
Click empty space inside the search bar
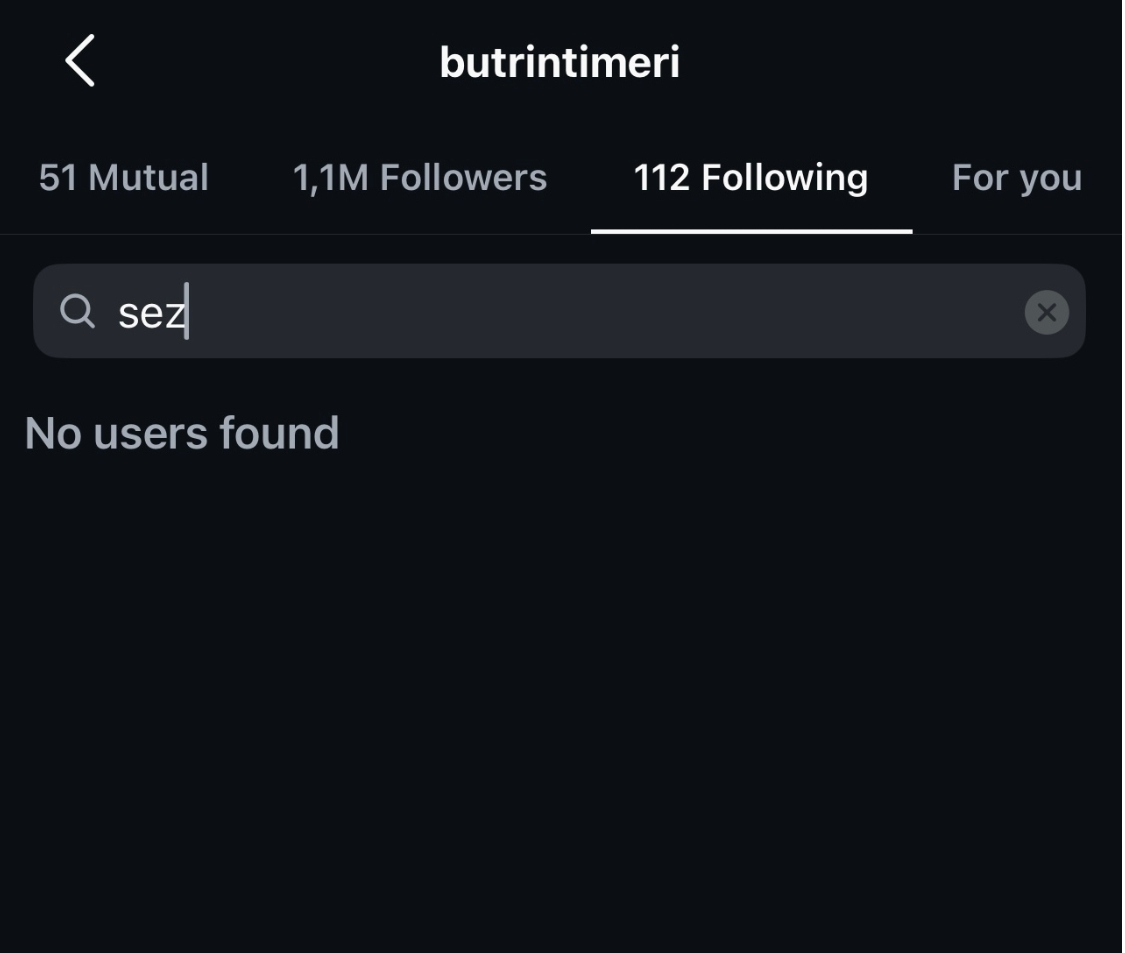pos(603,311)
